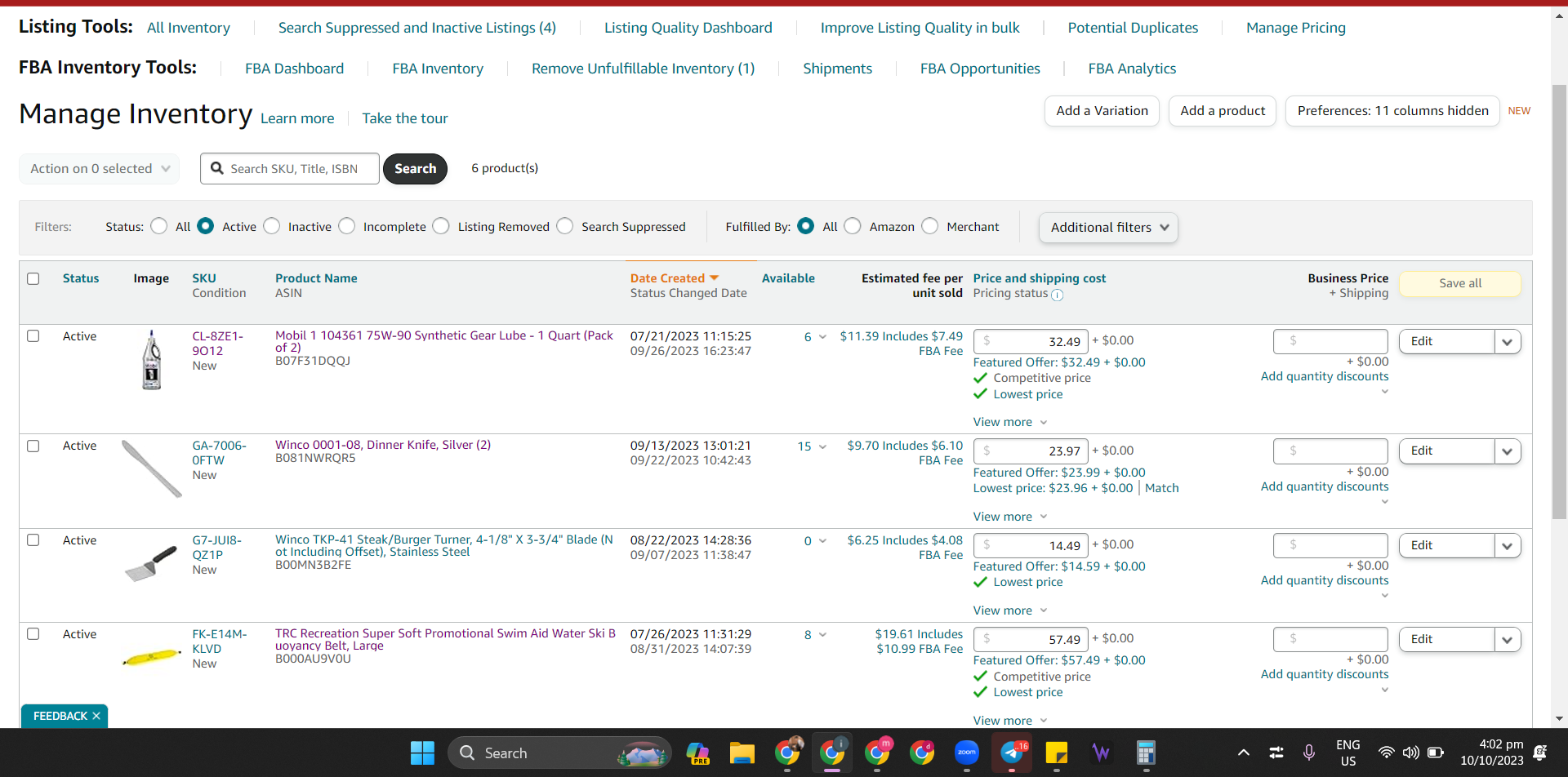The image size is (1568, 777).
Task: Open Zoom from the taskbar
Action: (x=967, y=753)
